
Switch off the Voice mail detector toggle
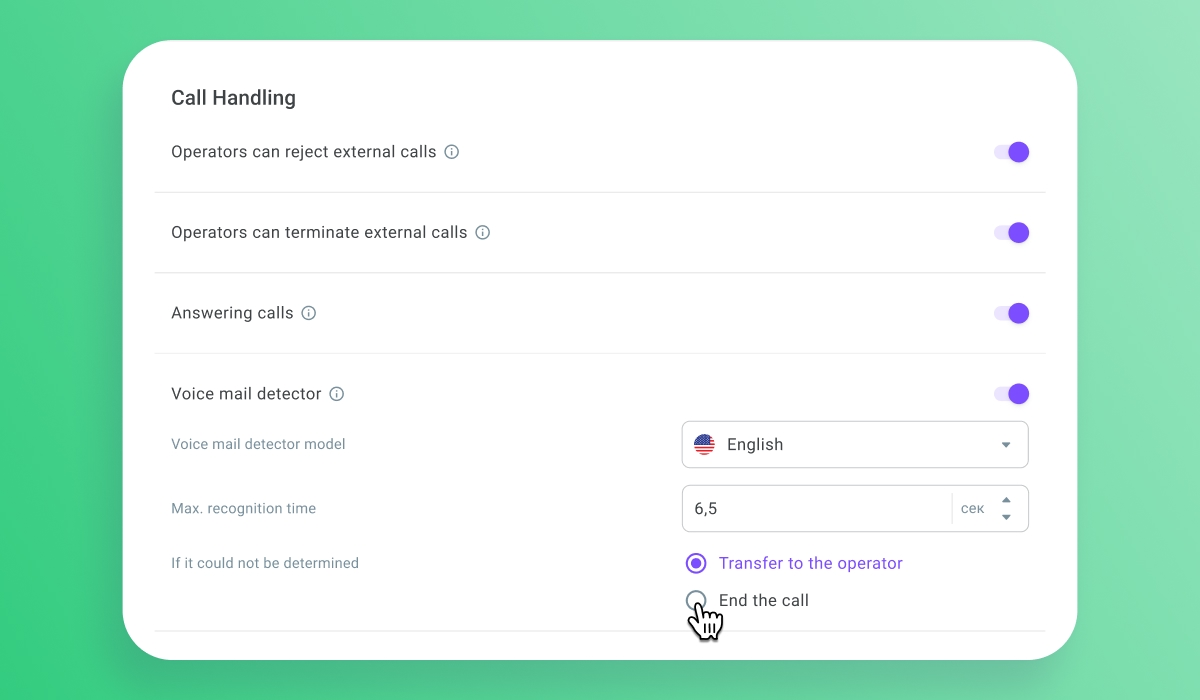1011,394
